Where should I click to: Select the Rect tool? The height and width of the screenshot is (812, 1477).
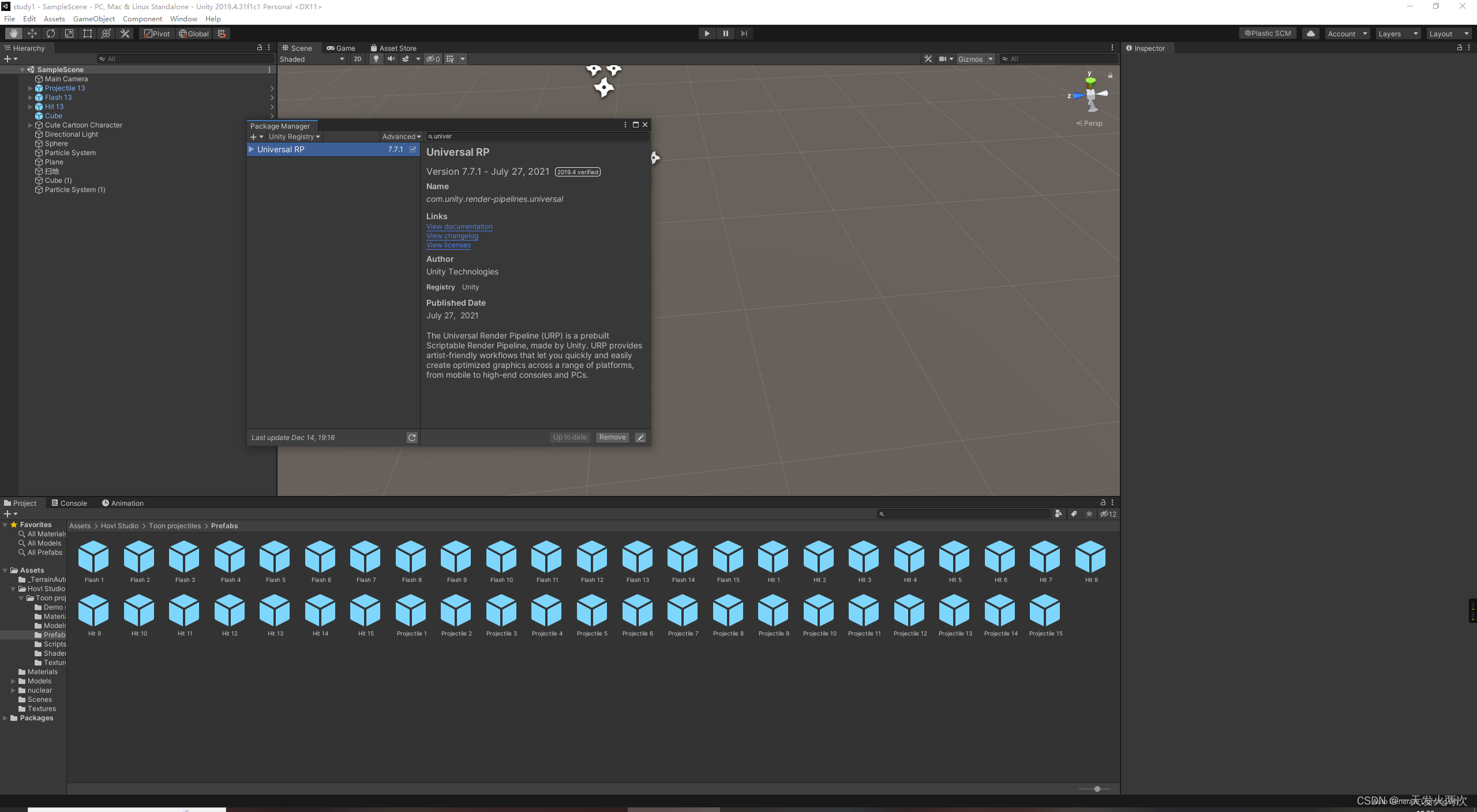coord(88,33)
